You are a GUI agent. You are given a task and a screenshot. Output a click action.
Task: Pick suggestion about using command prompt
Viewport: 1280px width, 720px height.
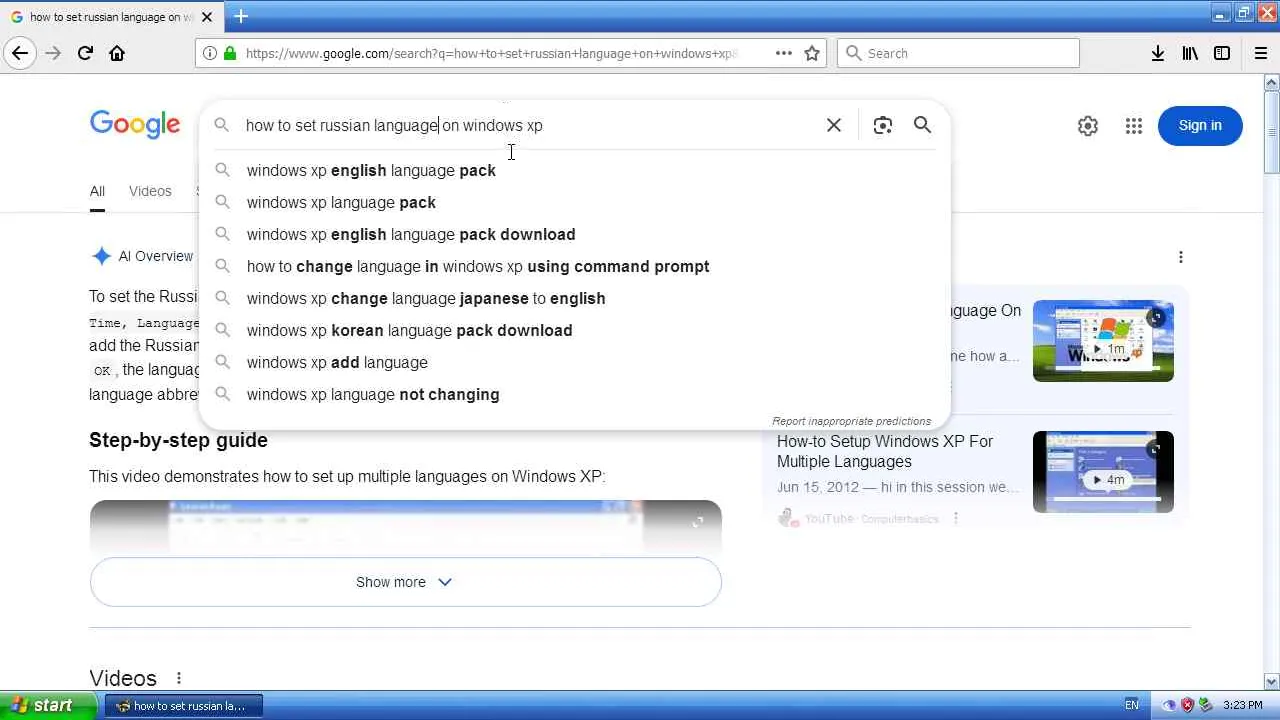(575, 266)
